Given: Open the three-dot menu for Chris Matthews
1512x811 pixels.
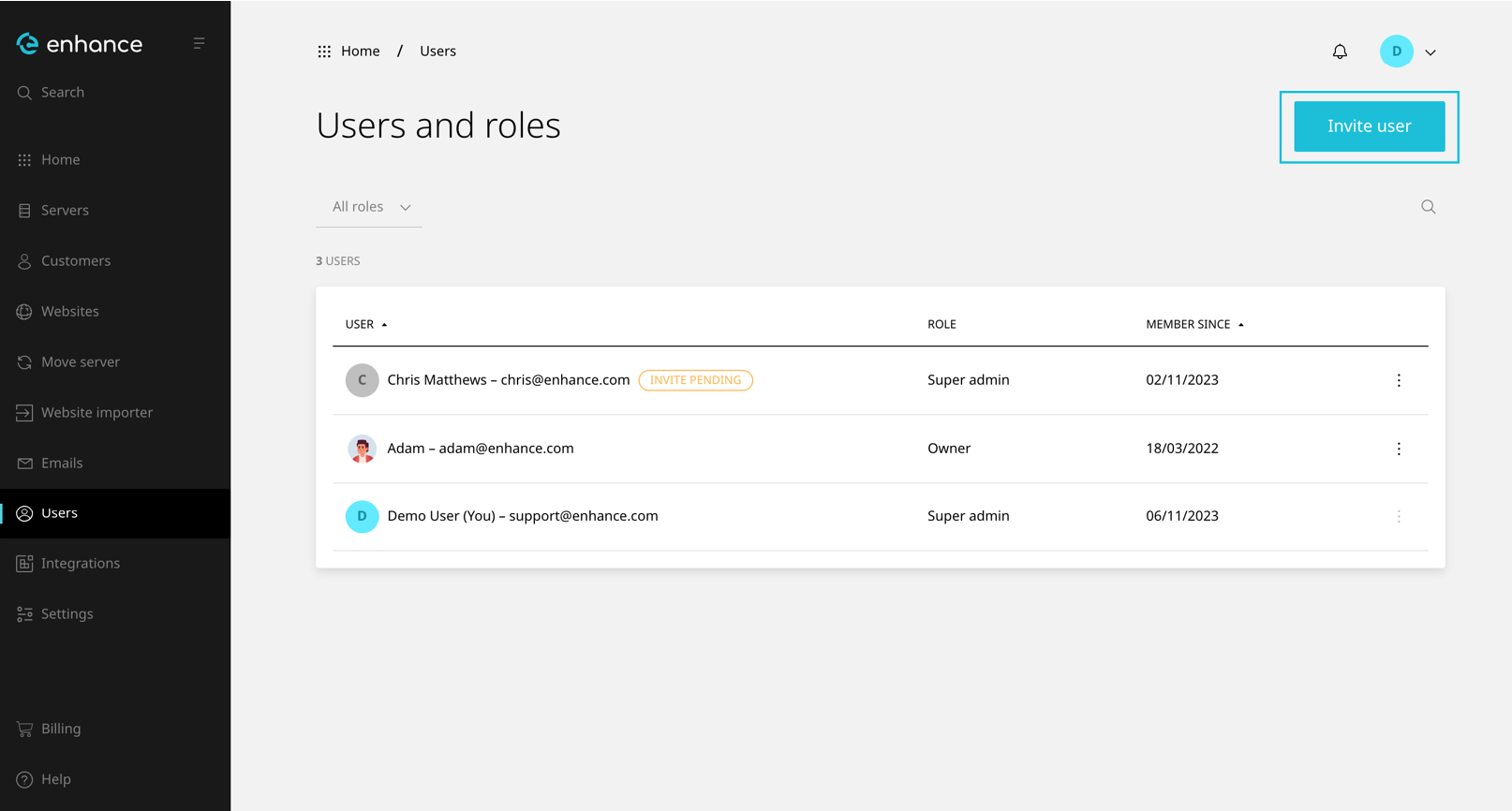Looking at the screenshot, I should pos(1399,380).
